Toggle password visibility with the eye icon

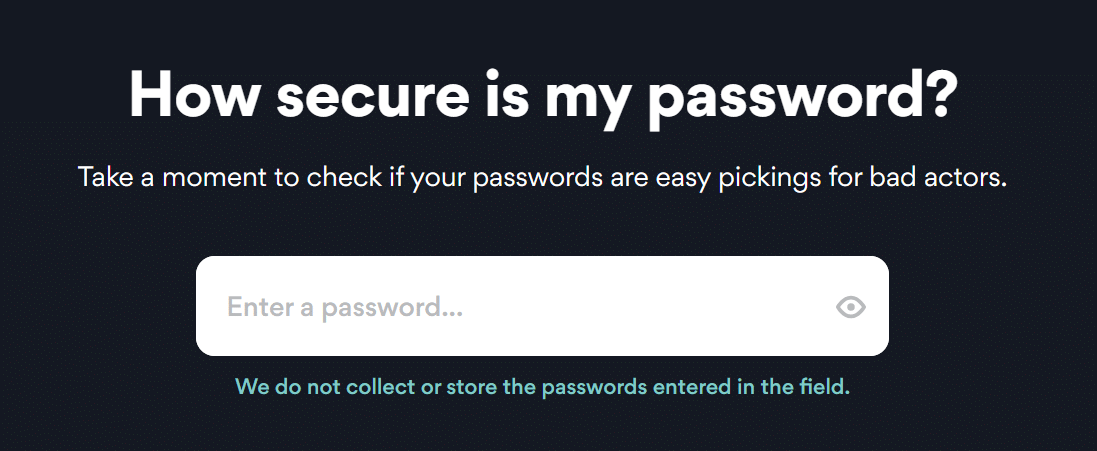[x=851, y=307]
